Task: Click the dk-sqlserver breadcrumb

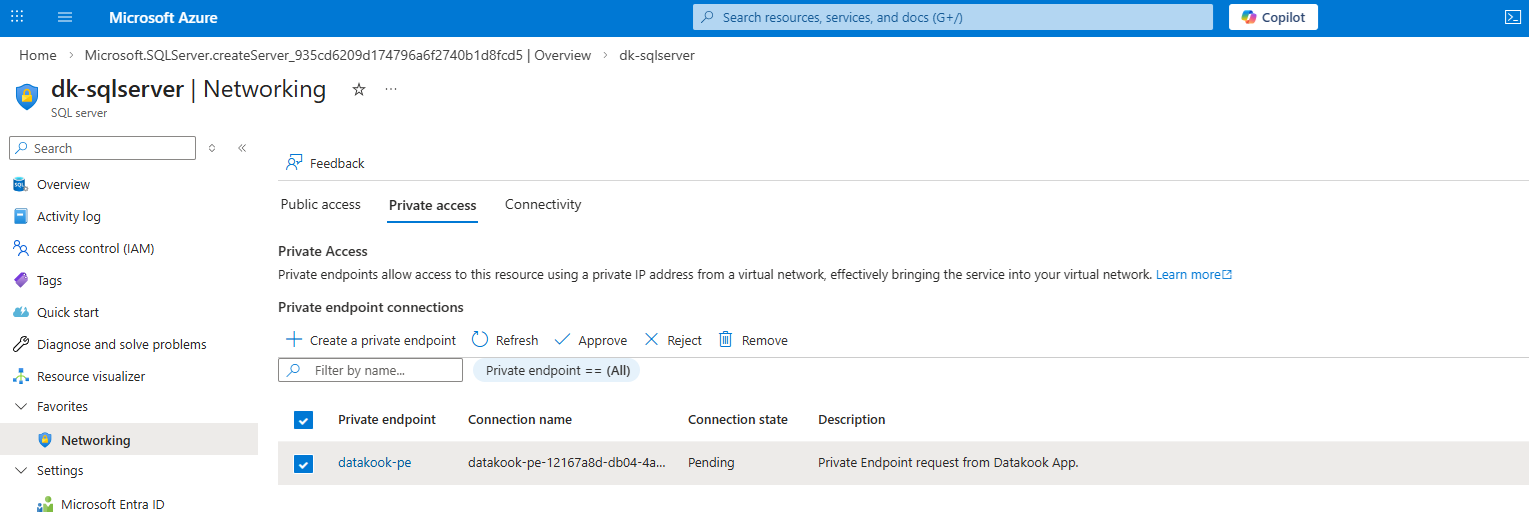Action: click(x=657, y=55)
